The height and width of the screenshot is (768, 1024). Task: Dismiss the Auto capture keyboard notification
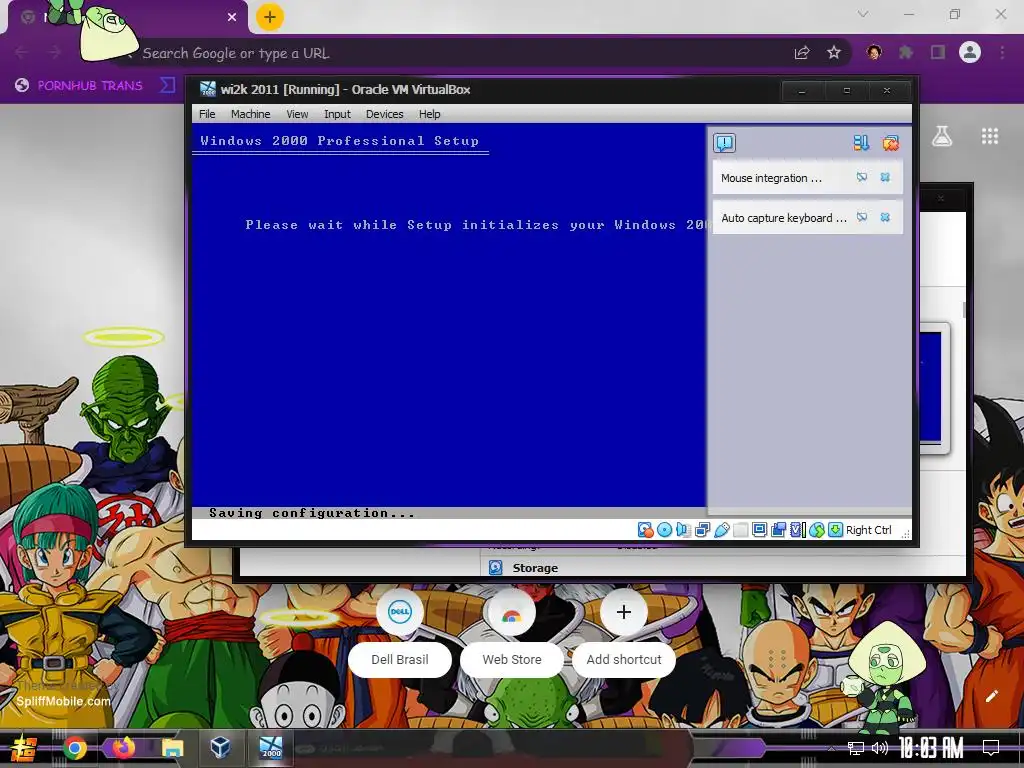click(886, 217)
